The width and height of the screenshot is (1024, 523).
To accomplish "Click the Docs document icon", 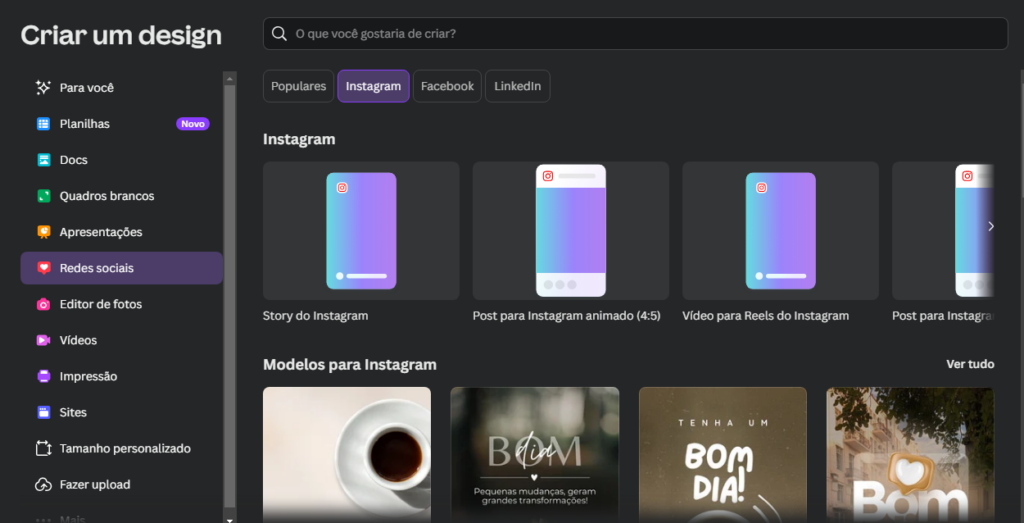I will click(43, 160).
